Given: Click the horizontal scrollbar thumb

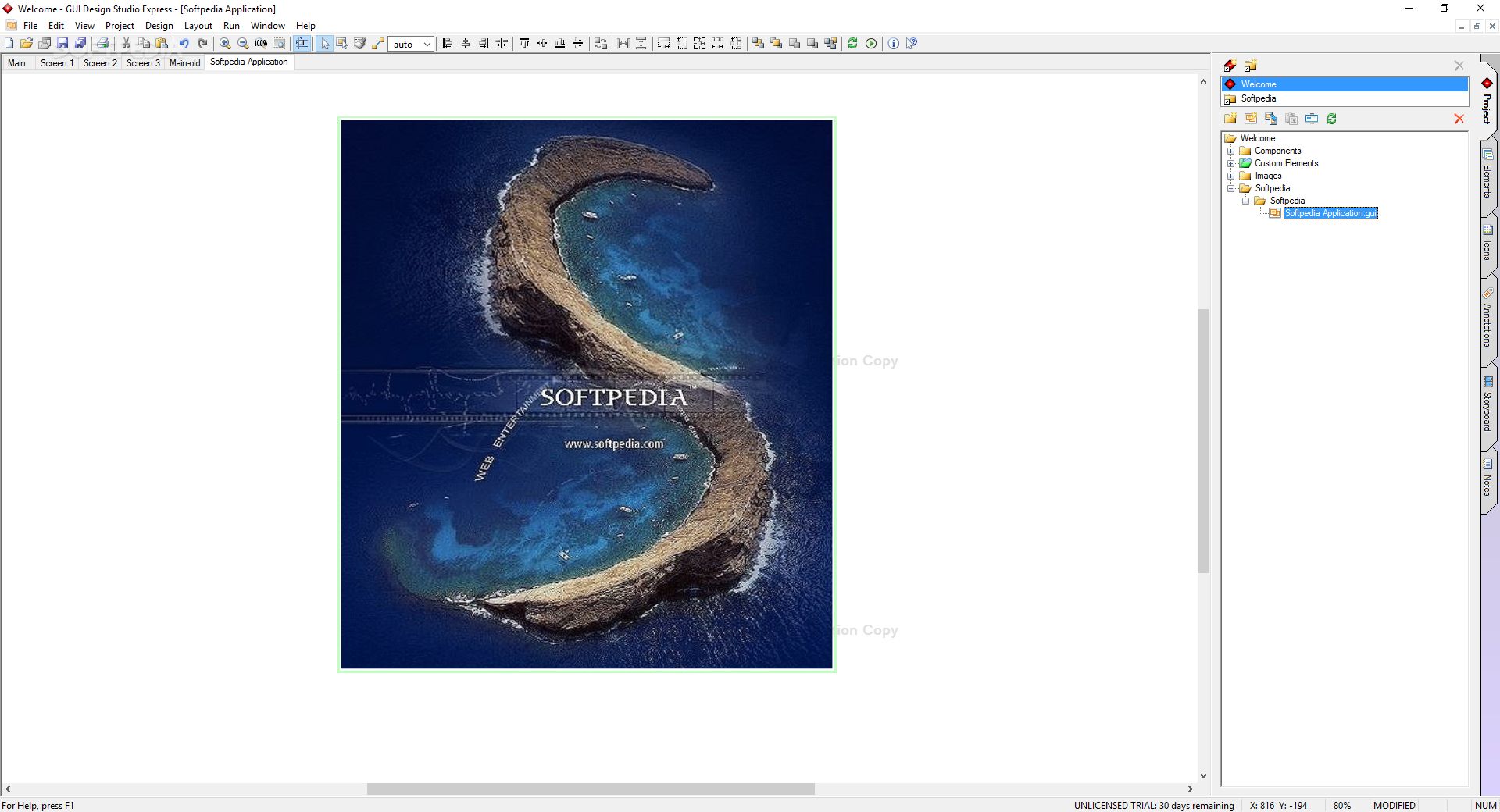Looking at the screenshot, I should point(591,789).
